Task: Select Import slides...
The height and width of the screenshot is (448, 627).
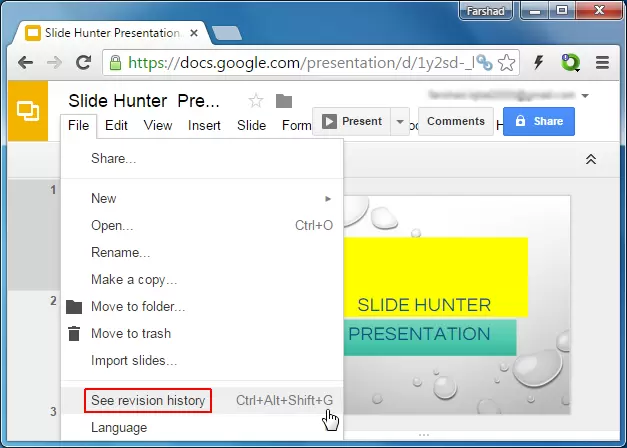Action: coord(202,360)
